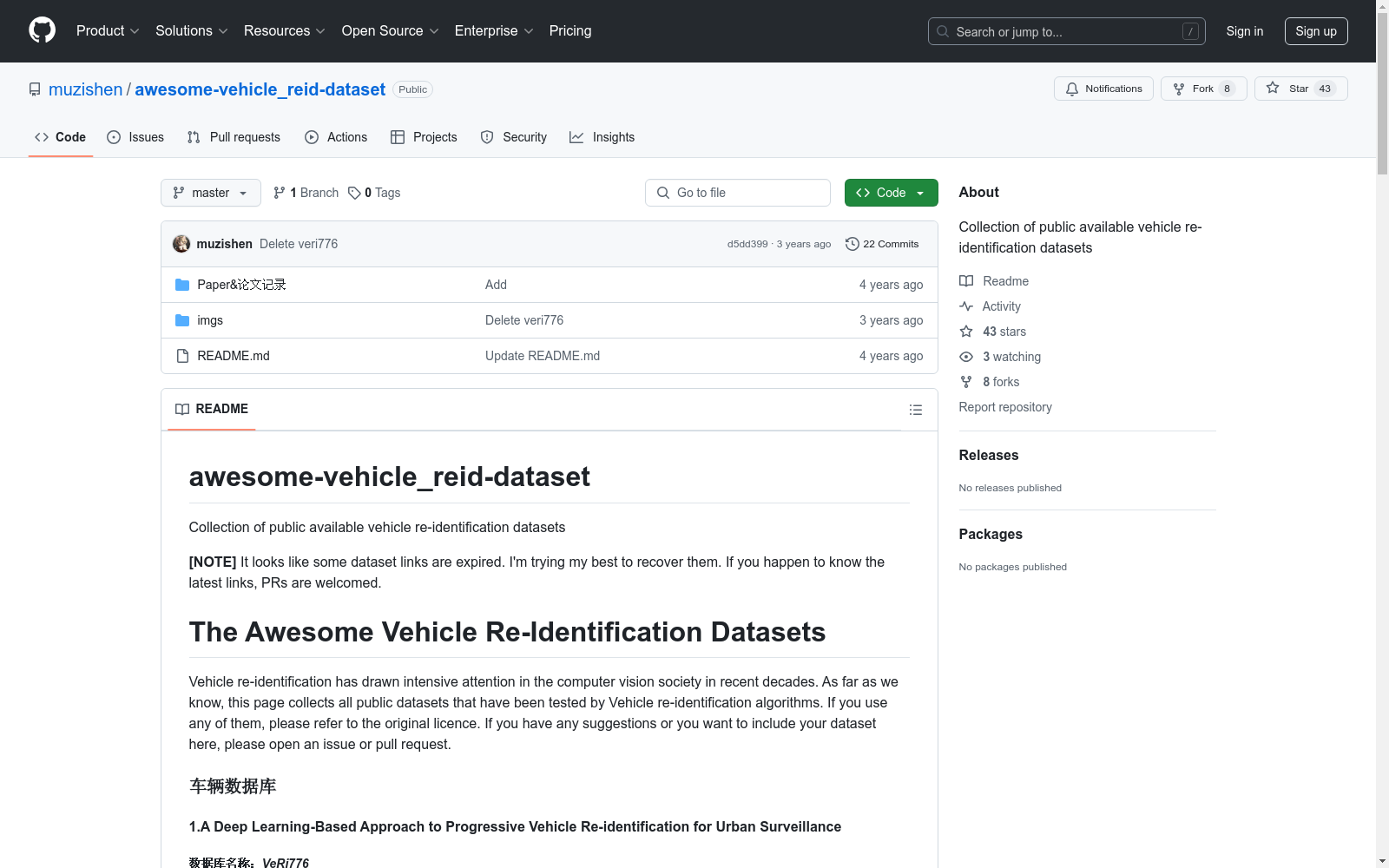Click the Packages heading link
The image size is (1389, 868).
991,534
